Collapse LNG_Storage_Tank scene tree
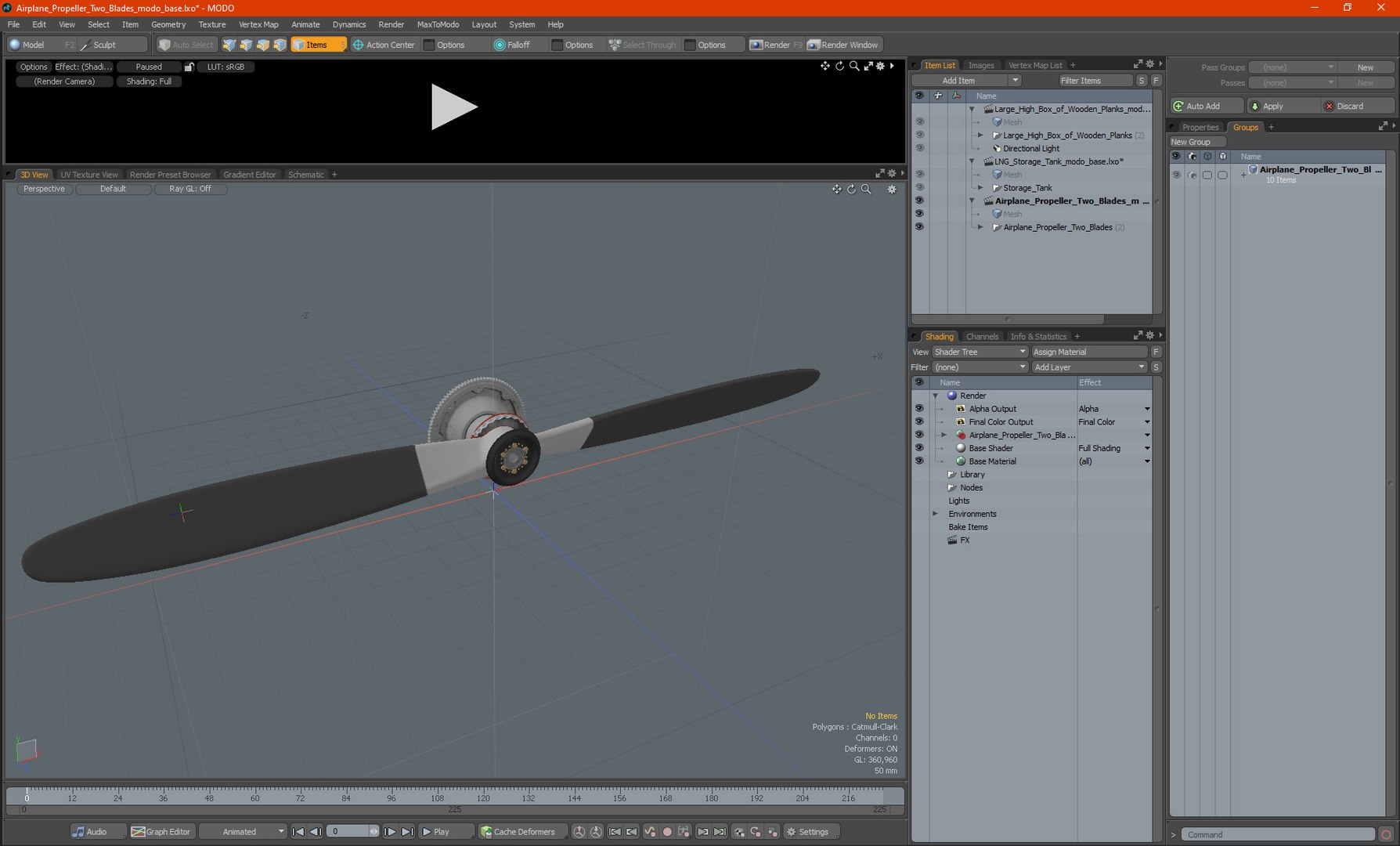The width and height of the screenshot is (1400, 846). [x=972, y=161]
